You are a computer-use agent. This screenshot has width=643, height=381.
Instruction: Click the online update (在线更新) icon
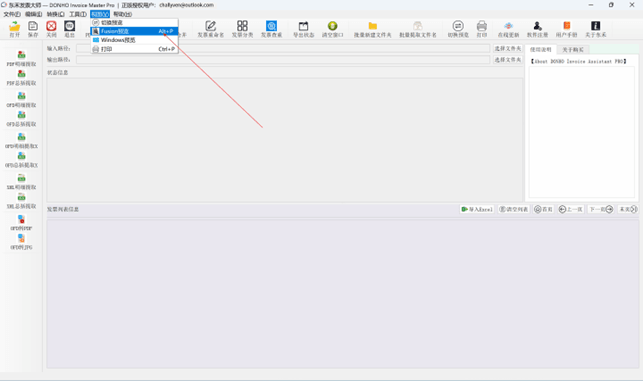click(x=508, y=29)
